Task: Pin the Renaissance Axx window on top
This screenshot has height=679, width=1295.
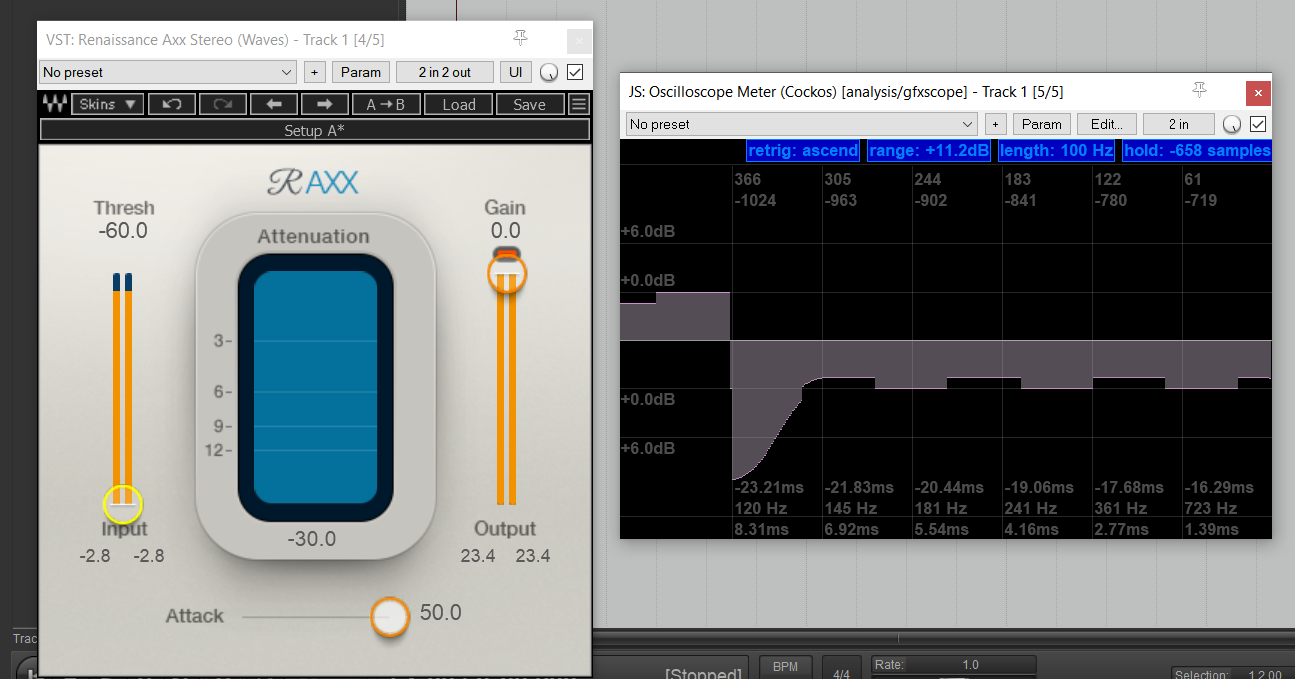Action: (520, 39)
